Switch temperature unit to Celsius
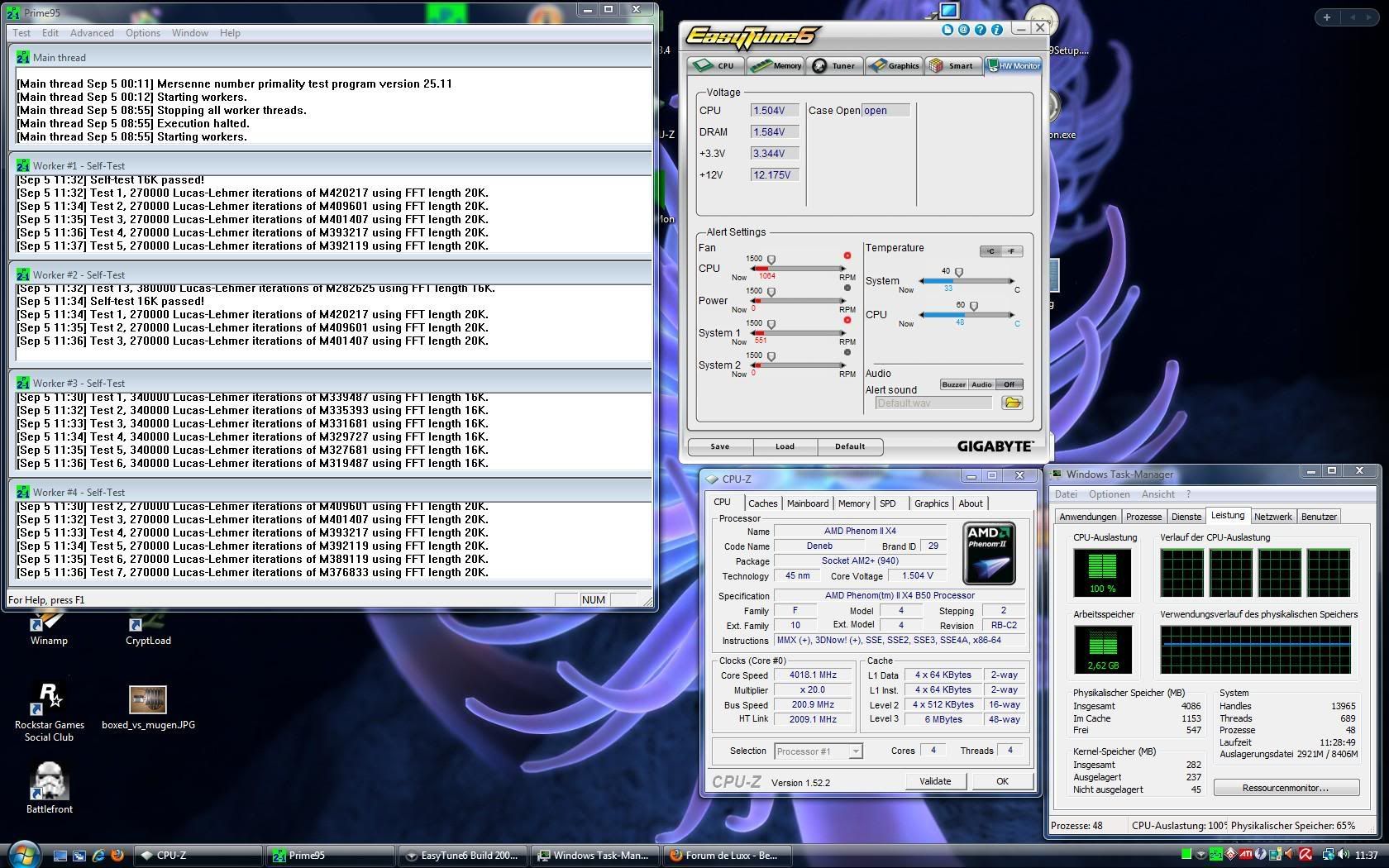The width and height of the screenshot is (1389, 868). click(990, 251)
